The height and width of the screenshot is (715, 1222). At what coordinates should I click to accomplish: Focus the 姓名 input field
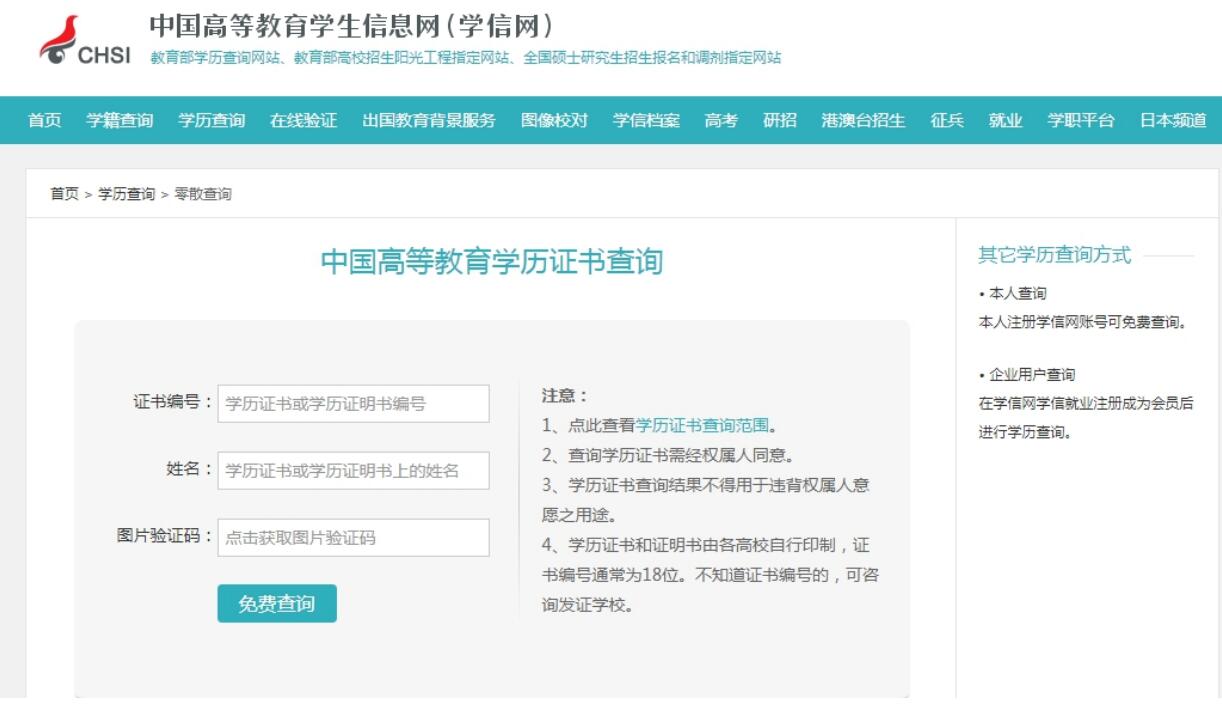tap(353, 470)
